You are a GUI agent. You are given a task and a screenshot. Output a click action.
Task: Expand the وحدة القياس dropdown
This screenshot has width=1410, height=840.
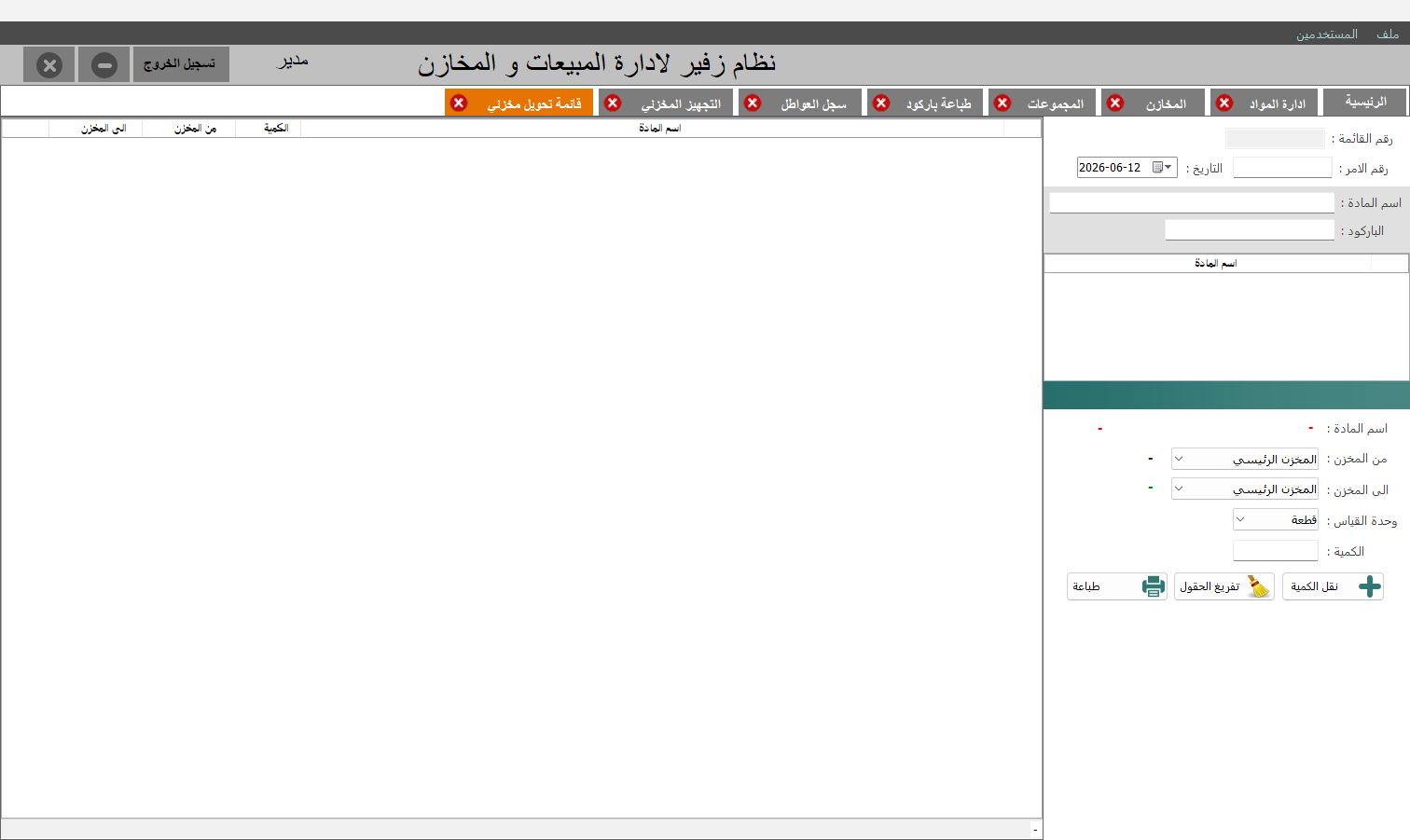(1240, 519)
